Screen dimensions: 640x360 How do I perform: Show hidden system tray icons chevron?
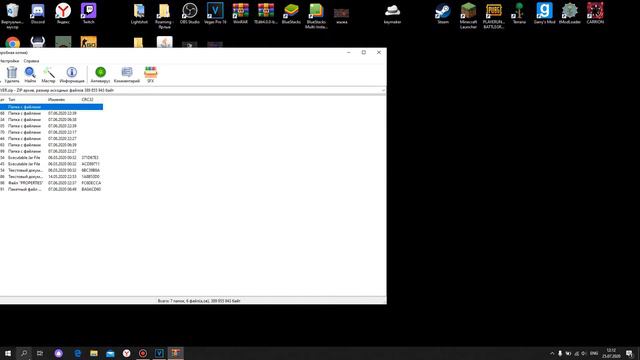[552, 353]
